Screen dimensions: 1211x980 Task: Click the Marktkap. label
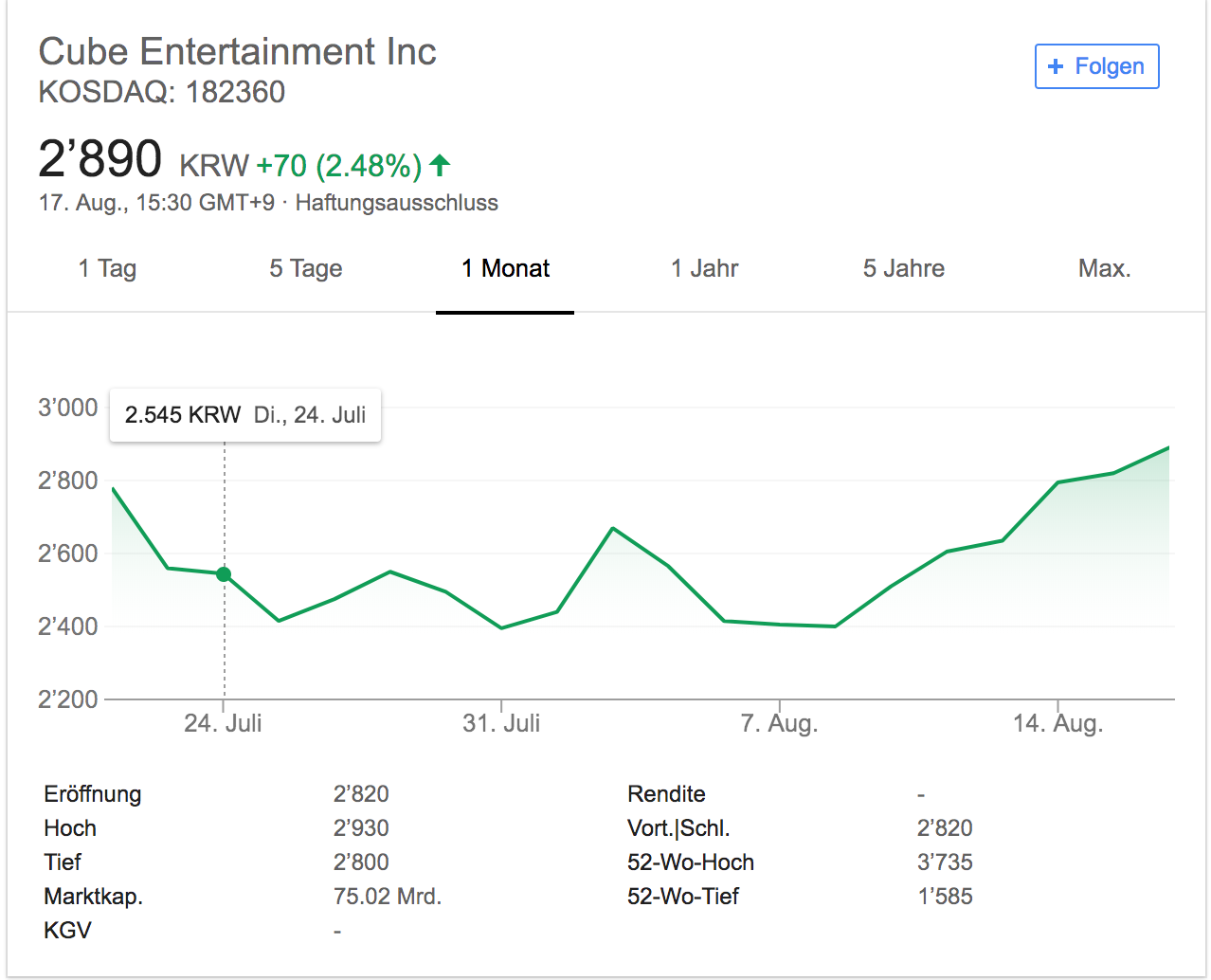coord(93,897)
